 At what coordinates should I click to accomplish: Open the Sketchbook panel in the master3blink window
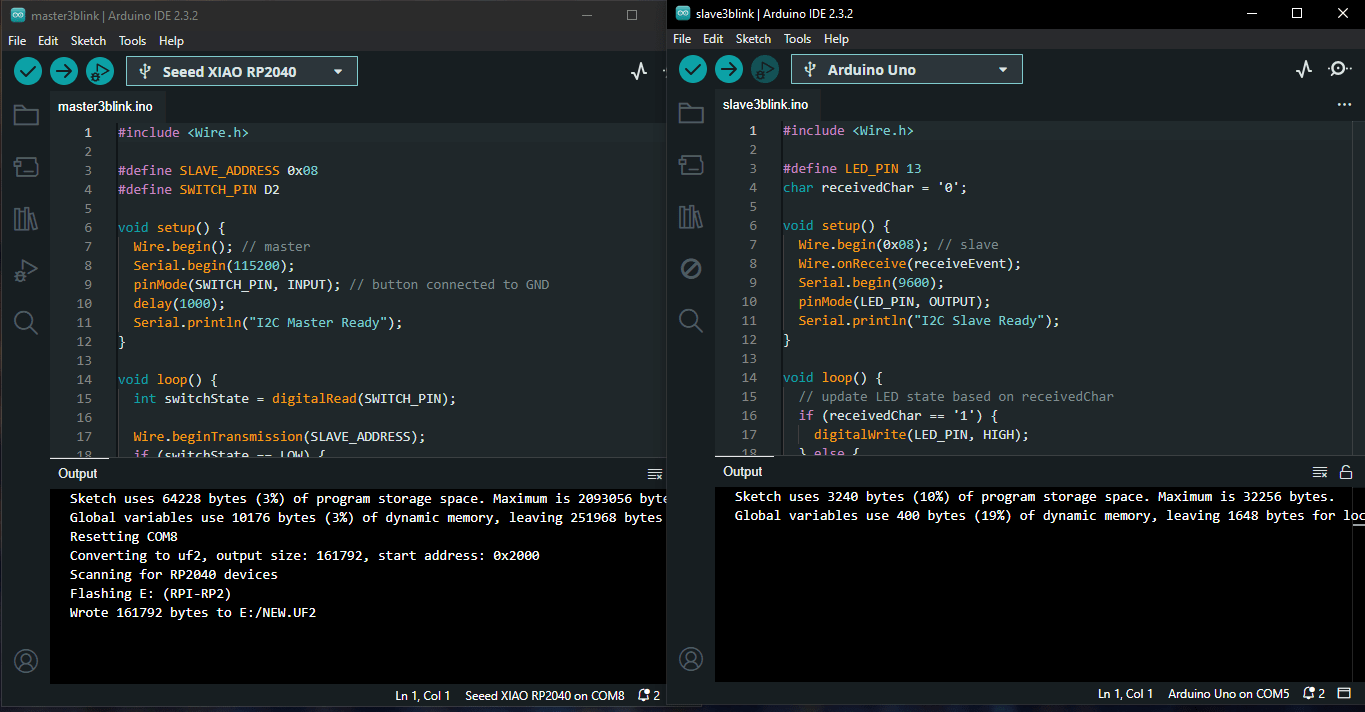click(x=26, y=115)
